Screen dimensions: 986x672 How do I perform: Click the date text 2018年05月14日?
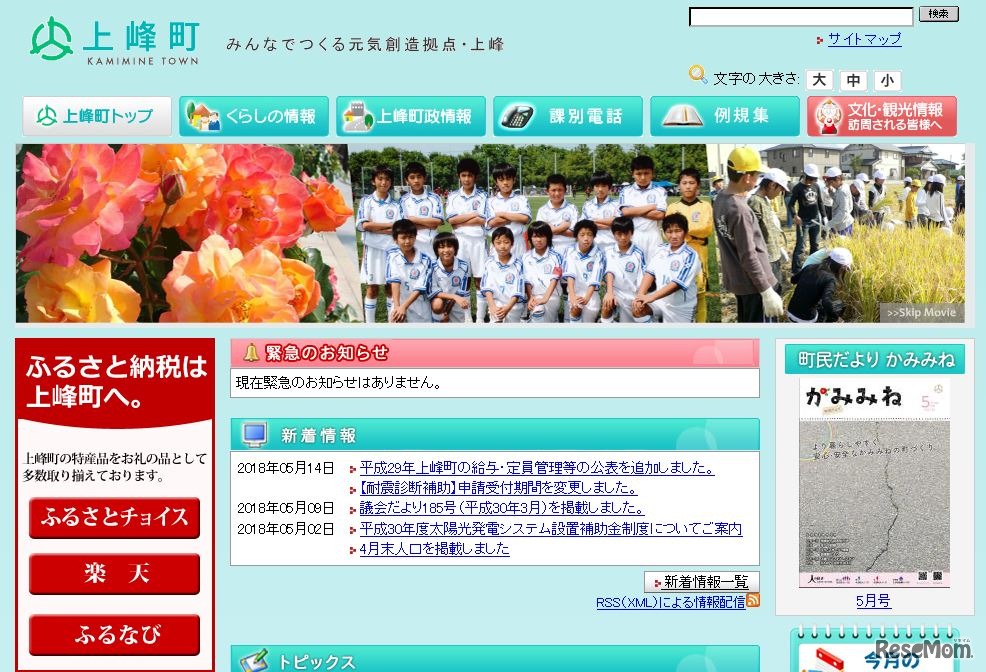[285, 468]
